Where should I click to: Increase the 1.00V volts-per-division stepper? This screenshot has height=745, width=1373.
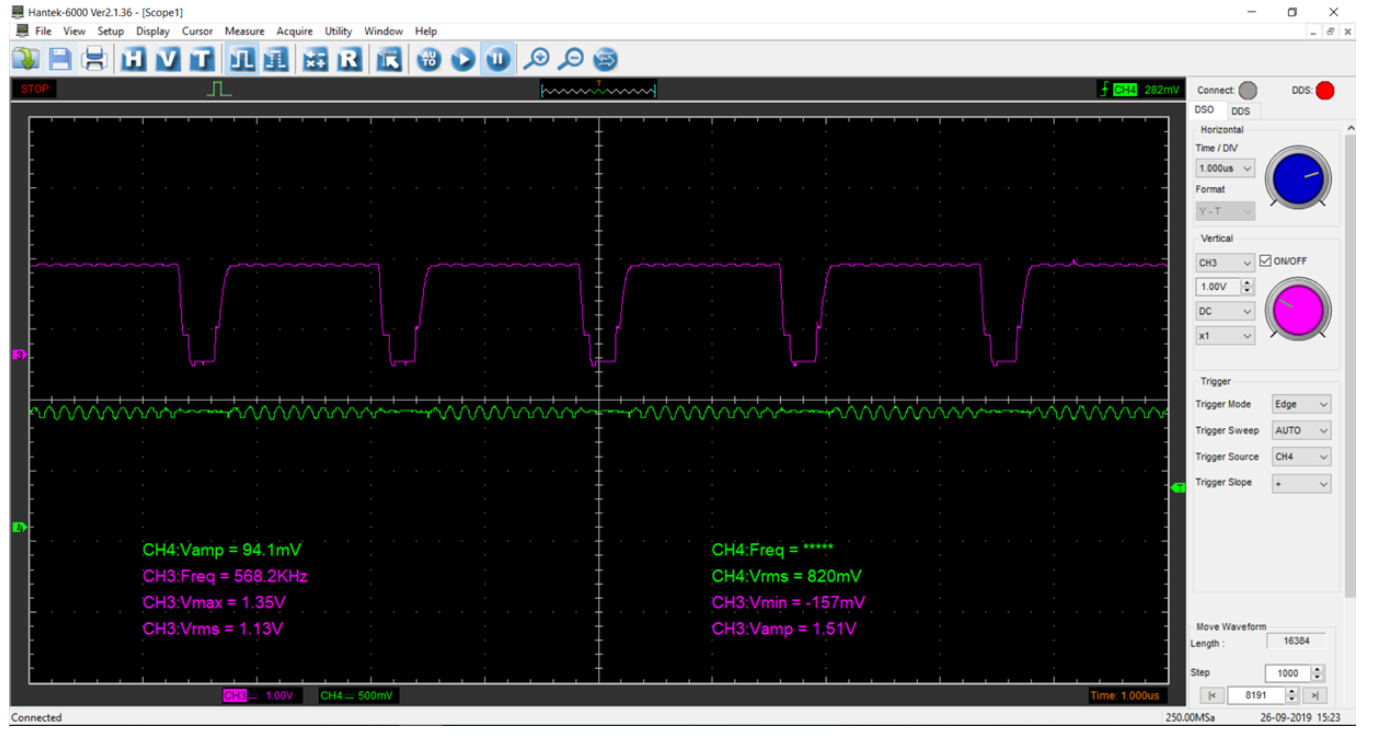point(1247,283)
